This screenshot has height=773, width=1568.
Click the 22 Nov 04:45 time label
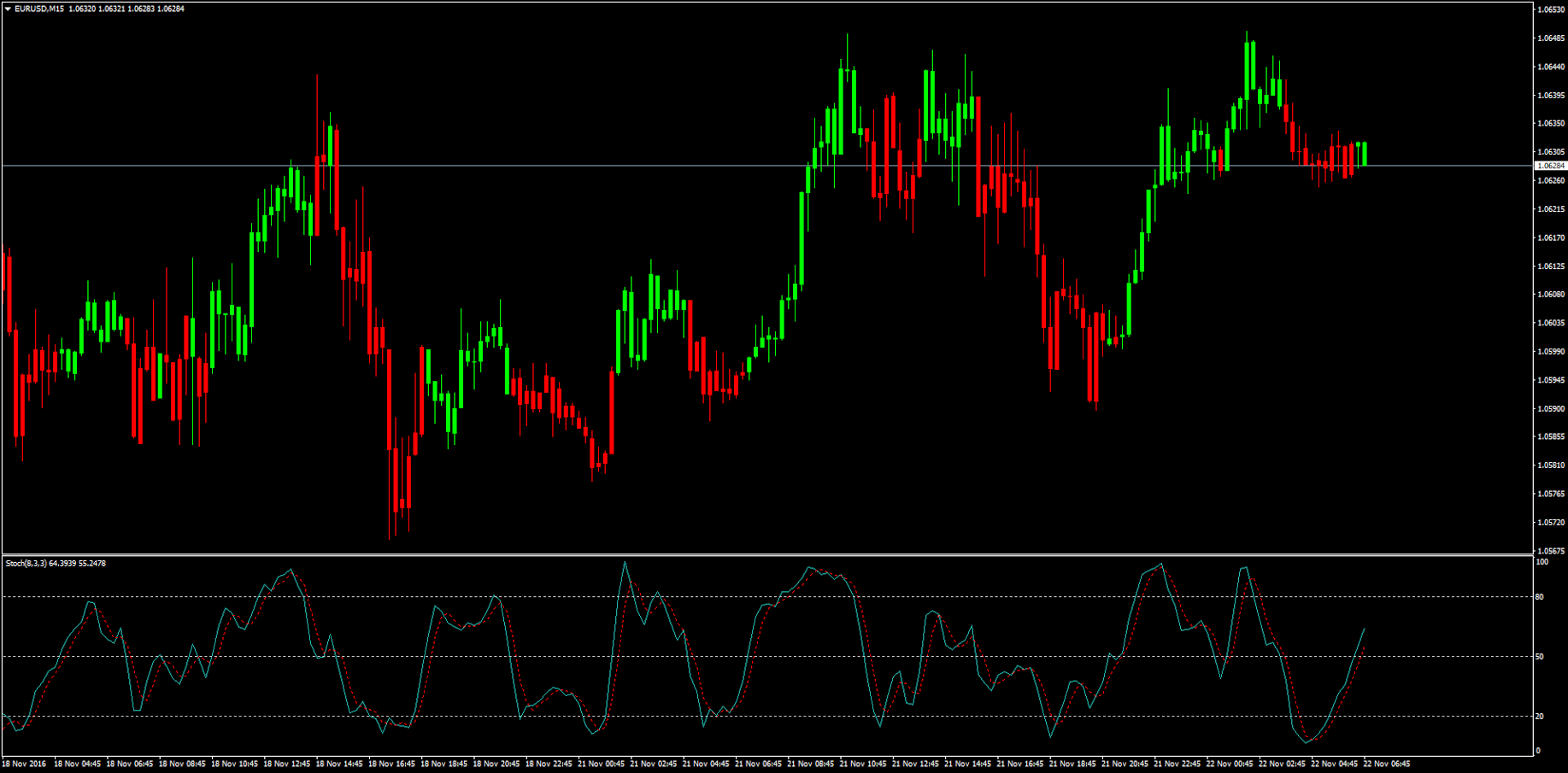pos(1336,764)
